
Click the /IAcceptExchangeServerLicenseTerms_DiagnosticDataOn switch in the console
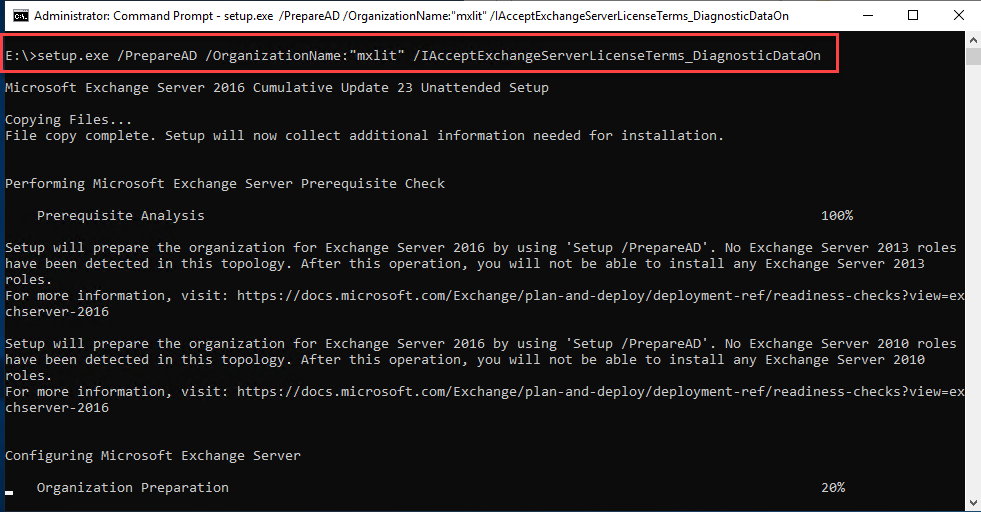pos(616,56)
